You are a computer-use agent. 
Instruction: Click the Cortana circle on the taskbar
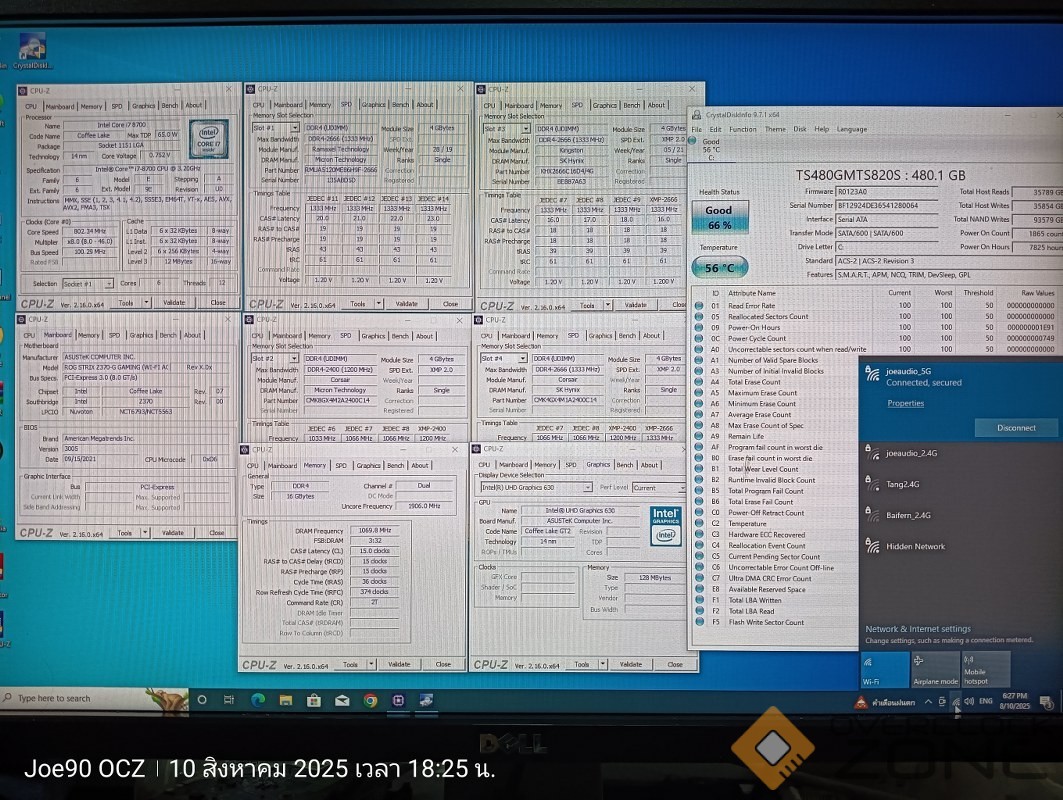click(x=201, y=700)
